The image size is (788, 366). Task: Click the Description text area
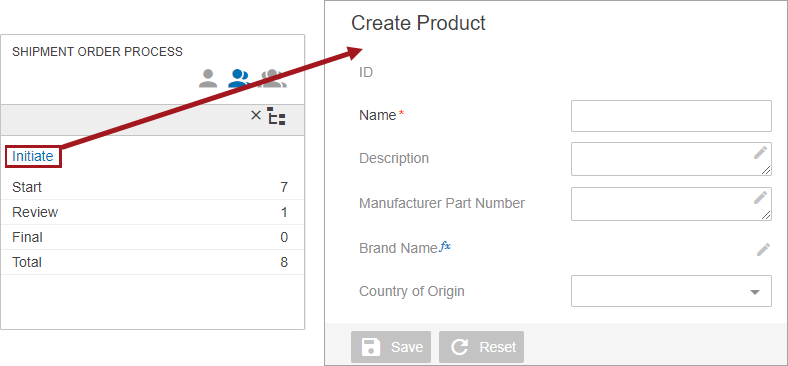tap(671, 159)
